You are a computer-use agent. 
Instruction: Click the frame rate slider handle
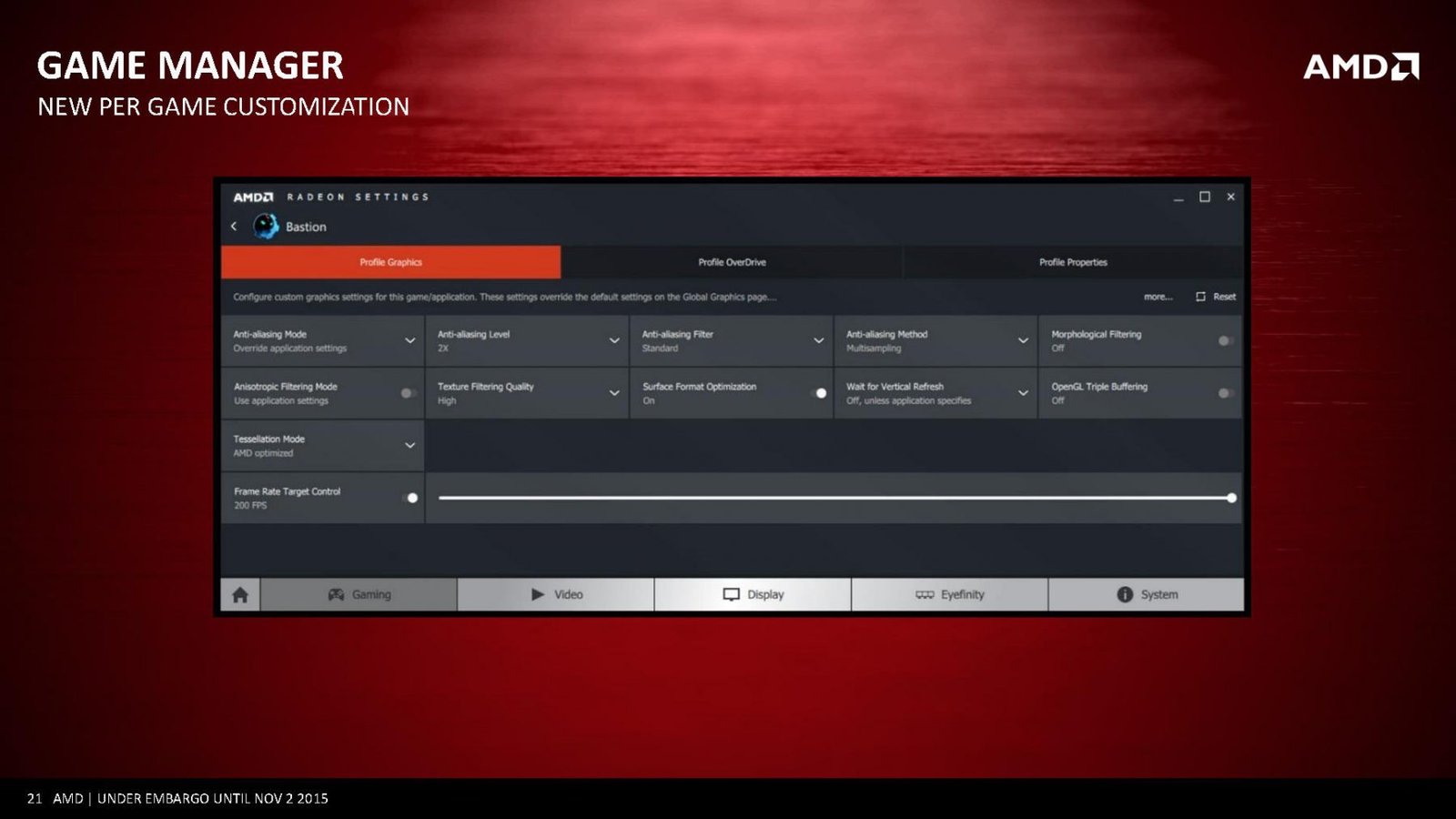pyautogui.click(x=1231, y=498)
